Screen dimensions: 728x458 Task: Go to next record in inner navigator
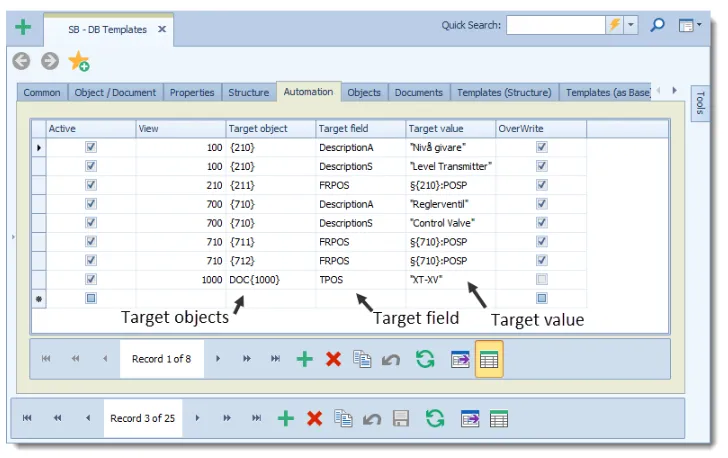click(218, 359)
